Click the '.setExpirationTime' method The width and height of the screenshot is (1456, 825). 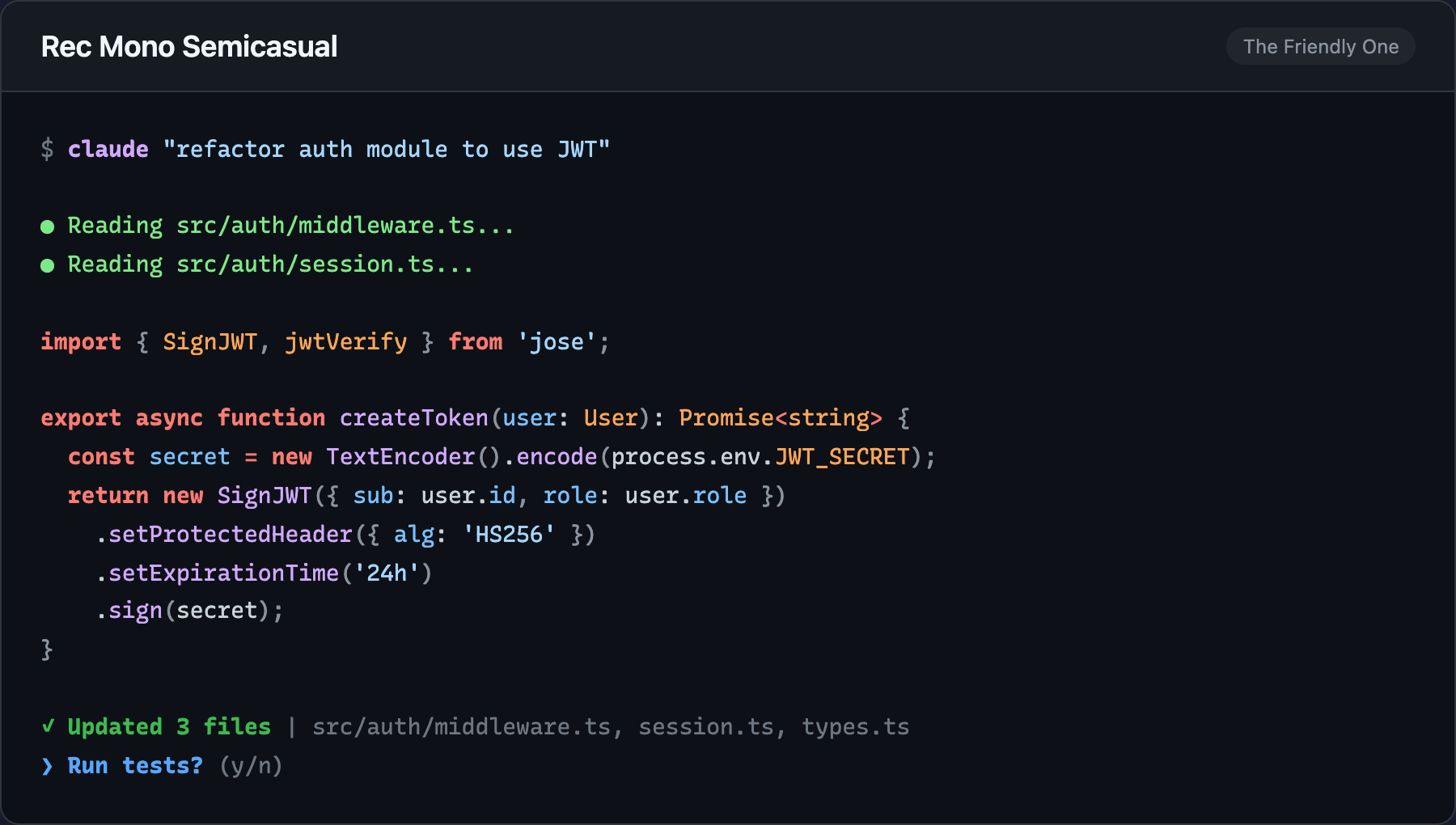click(217, 573)
